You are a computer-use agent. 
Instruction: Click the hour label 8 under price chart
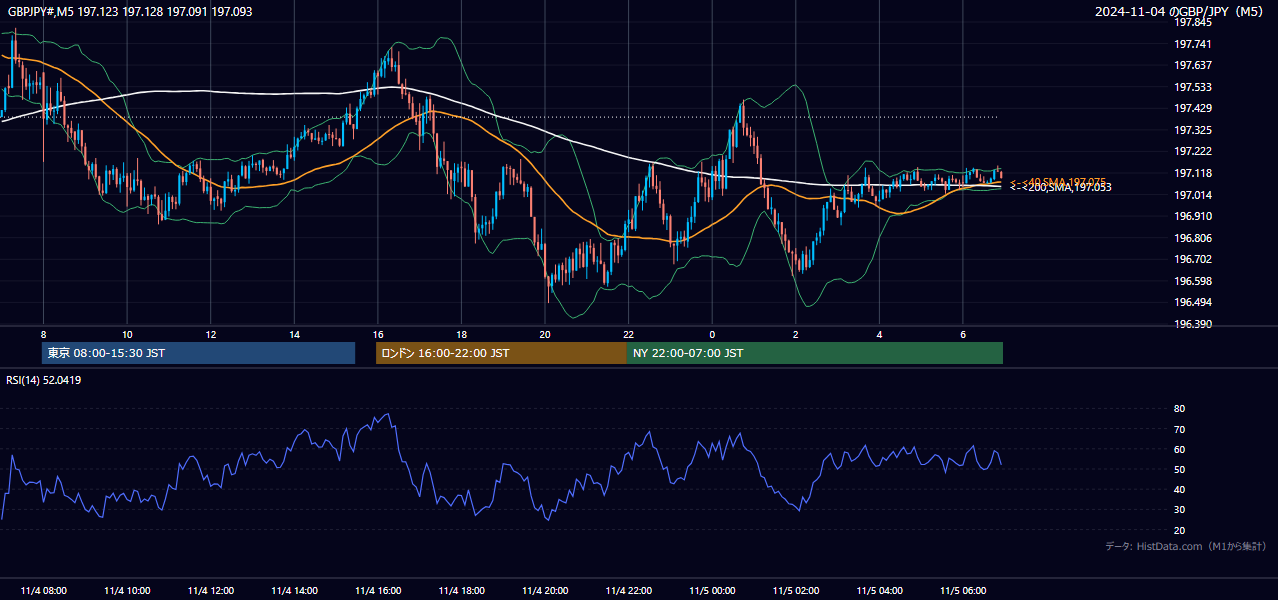coord(43,334)
